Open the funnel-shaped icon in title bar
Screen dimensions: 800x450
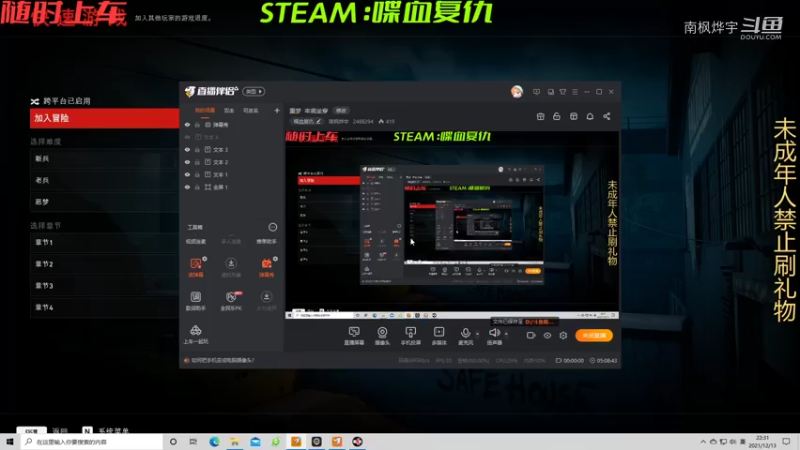coord(563,92)
